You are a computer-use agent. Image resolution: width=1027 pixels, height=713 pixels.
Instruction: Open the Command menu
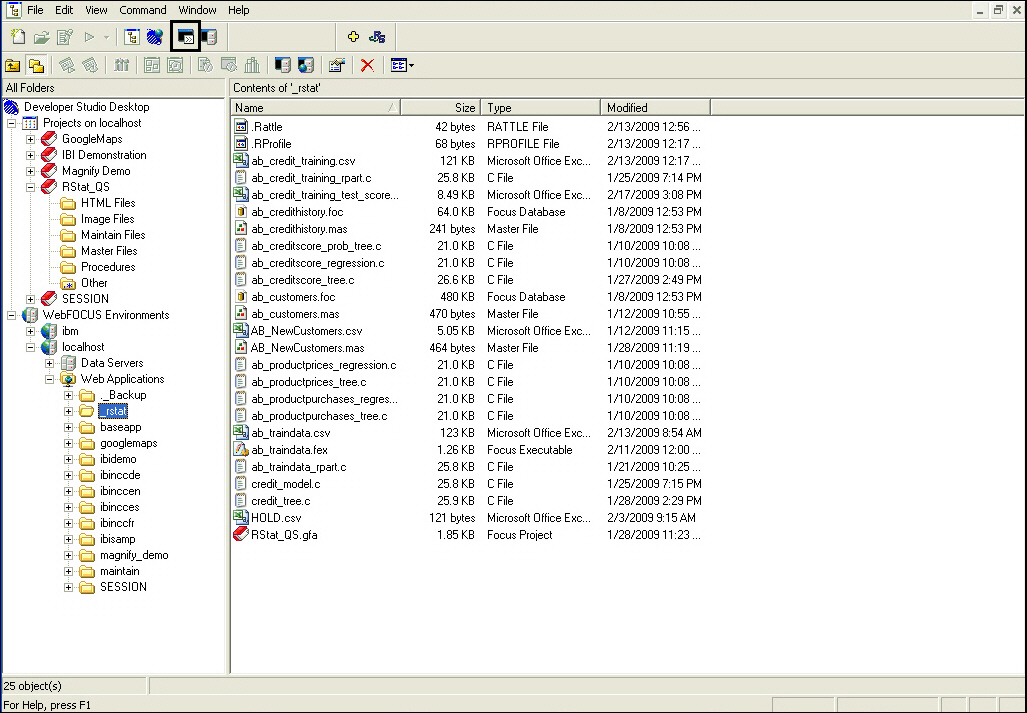(143, 10)
